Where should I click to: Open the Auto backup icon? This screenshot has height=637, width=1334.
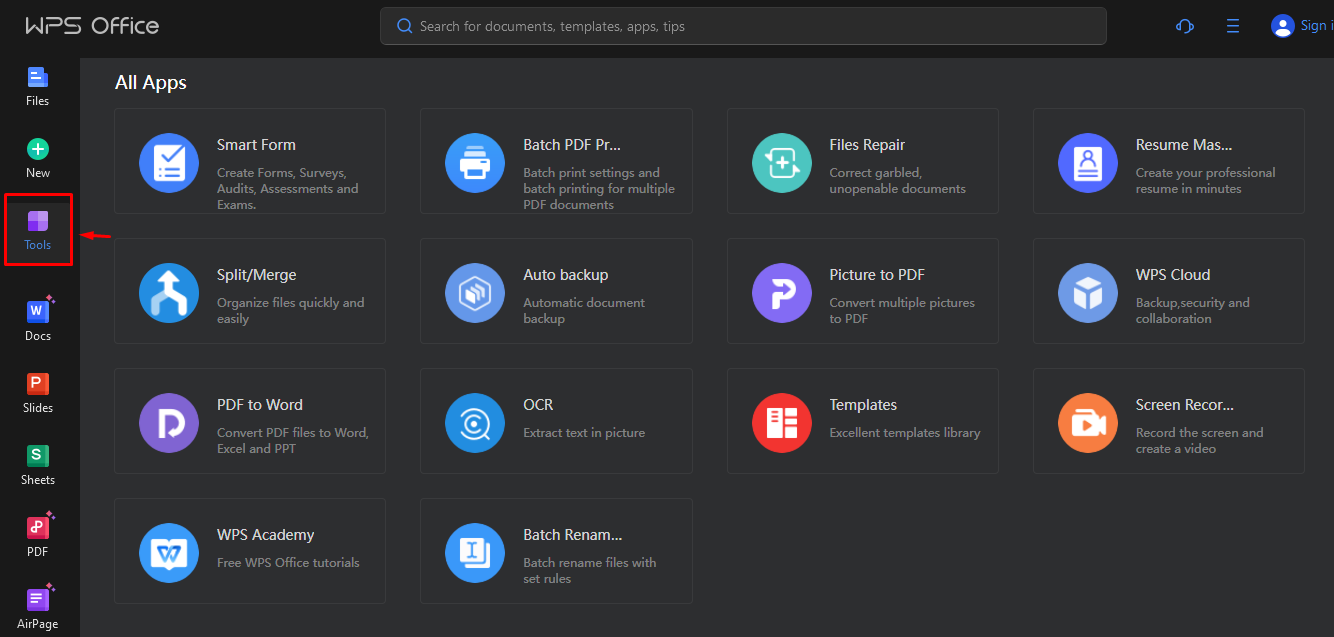475,292
